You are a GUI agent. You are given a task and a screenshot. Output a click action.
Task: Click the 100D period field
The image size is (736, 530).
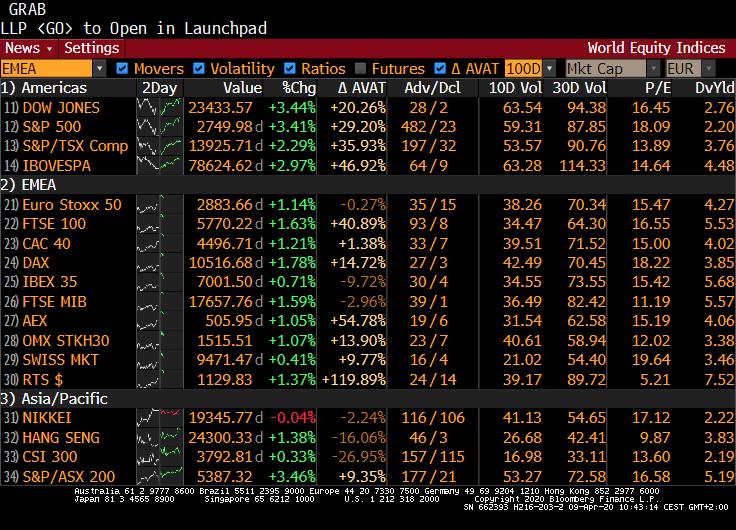pyautogui.click(x=523, y=69)
